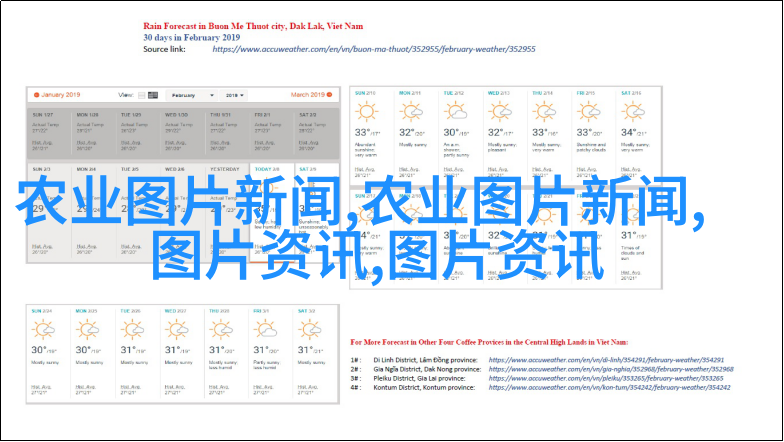This screenshot has height=442, width=784.
Task: Go forward to March 2019
Action: pos(312,94)
